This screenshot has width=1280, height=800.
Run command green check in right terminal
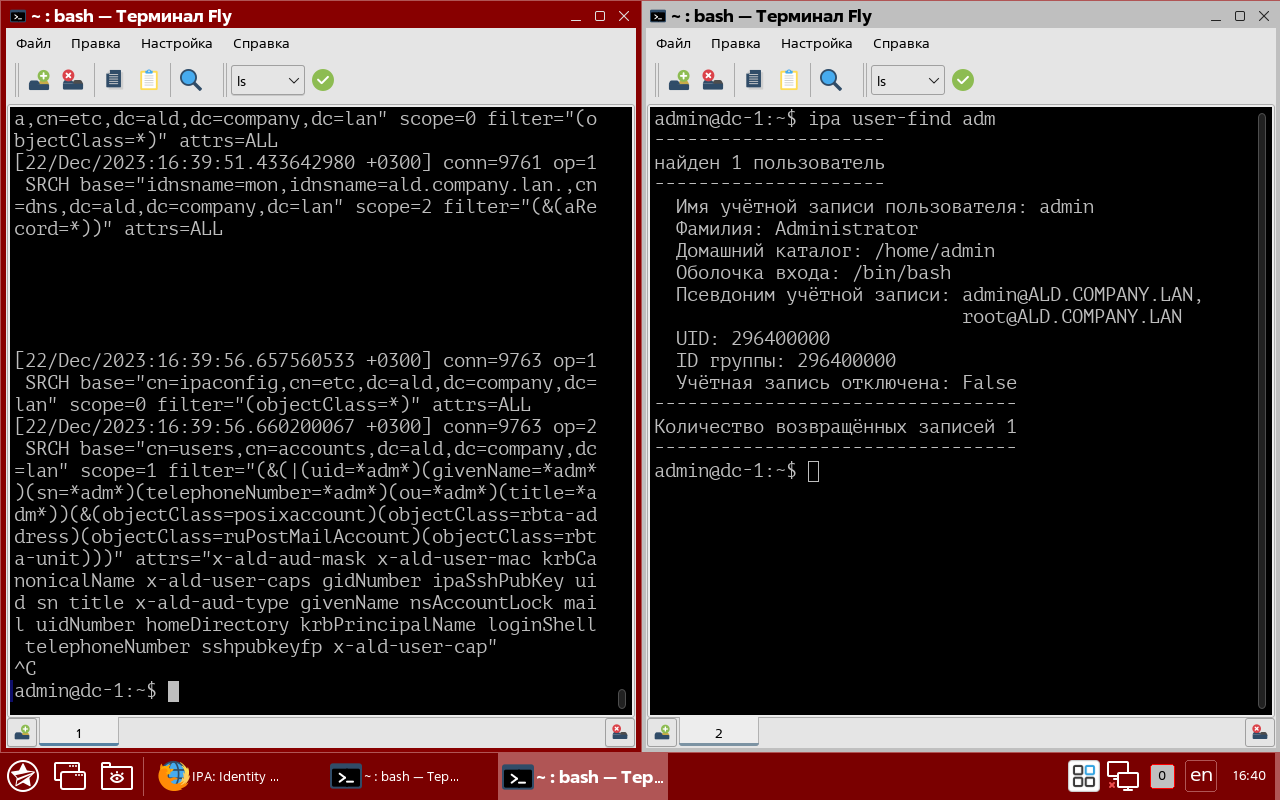point(962,80)
